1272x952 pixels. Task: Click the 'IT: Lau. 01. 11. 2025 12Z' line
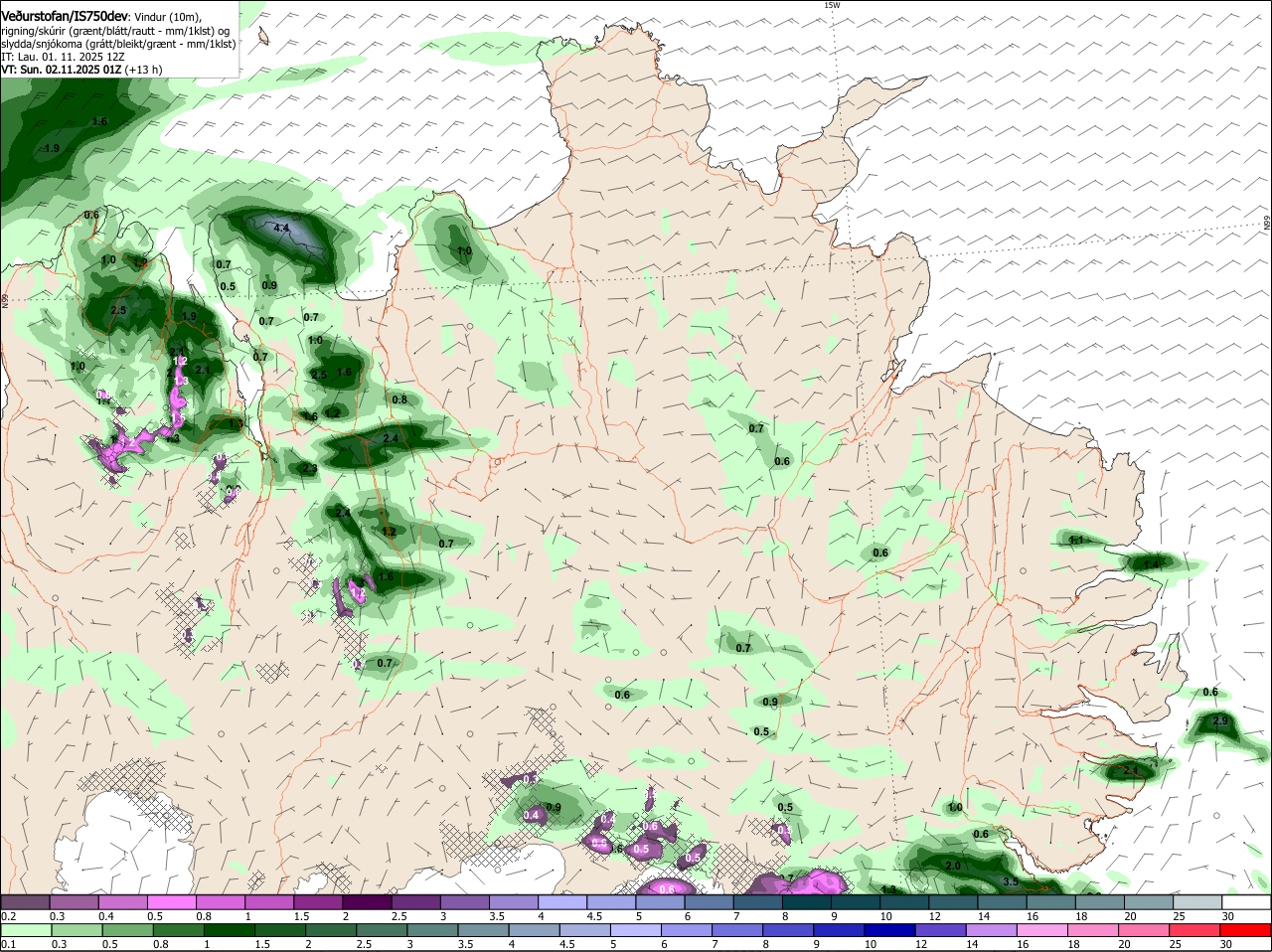pyautogui.click(x=63, y=57)
